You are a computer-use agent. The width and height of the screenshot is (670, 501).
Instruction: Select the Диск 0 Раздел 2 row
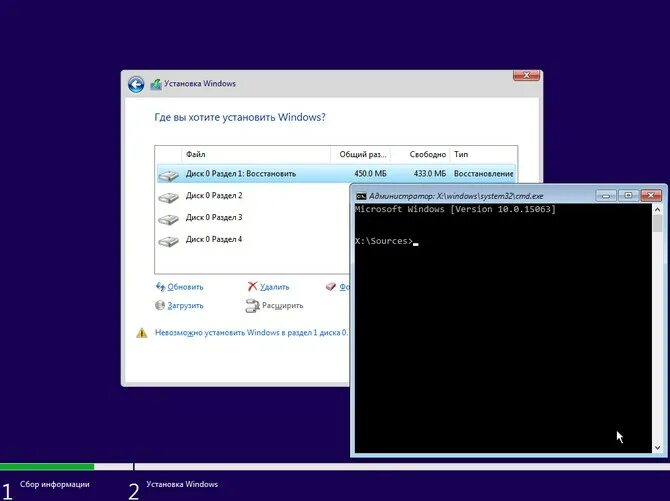[253, 196]
